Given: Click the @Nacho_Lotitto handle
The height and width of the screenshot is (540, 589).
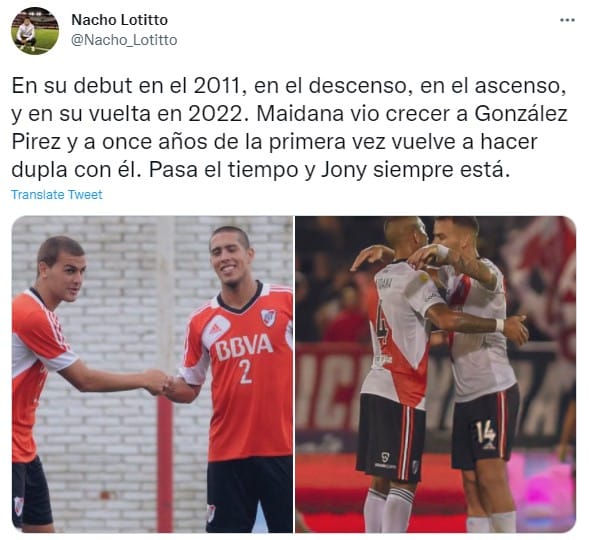Looking at the screenshot, I should [x=124, y=40].
